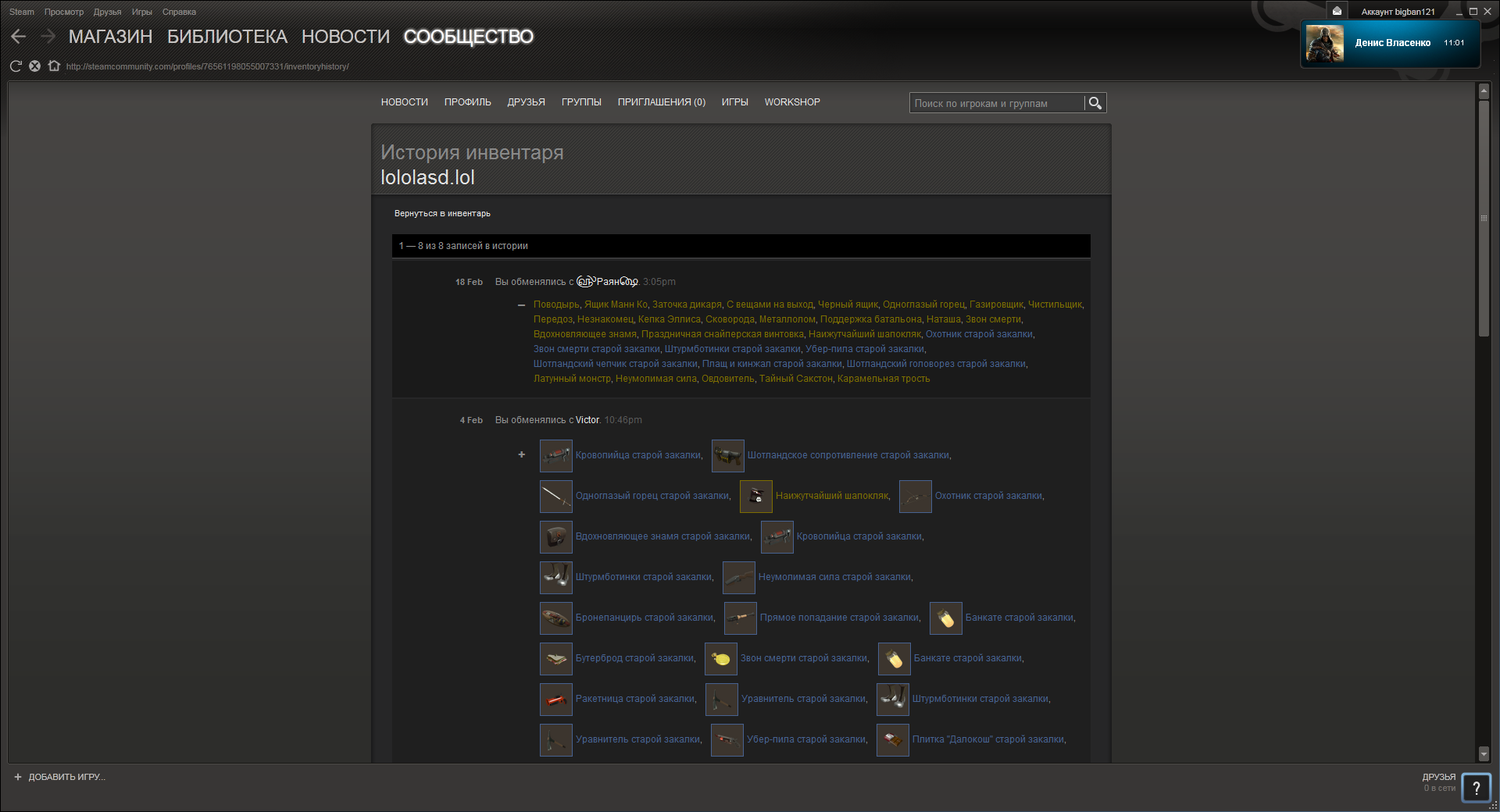Image resolution: width=1500 pixels, height=812 pixels.
Task: Open the Справка menu
Action: click(179, 12)
